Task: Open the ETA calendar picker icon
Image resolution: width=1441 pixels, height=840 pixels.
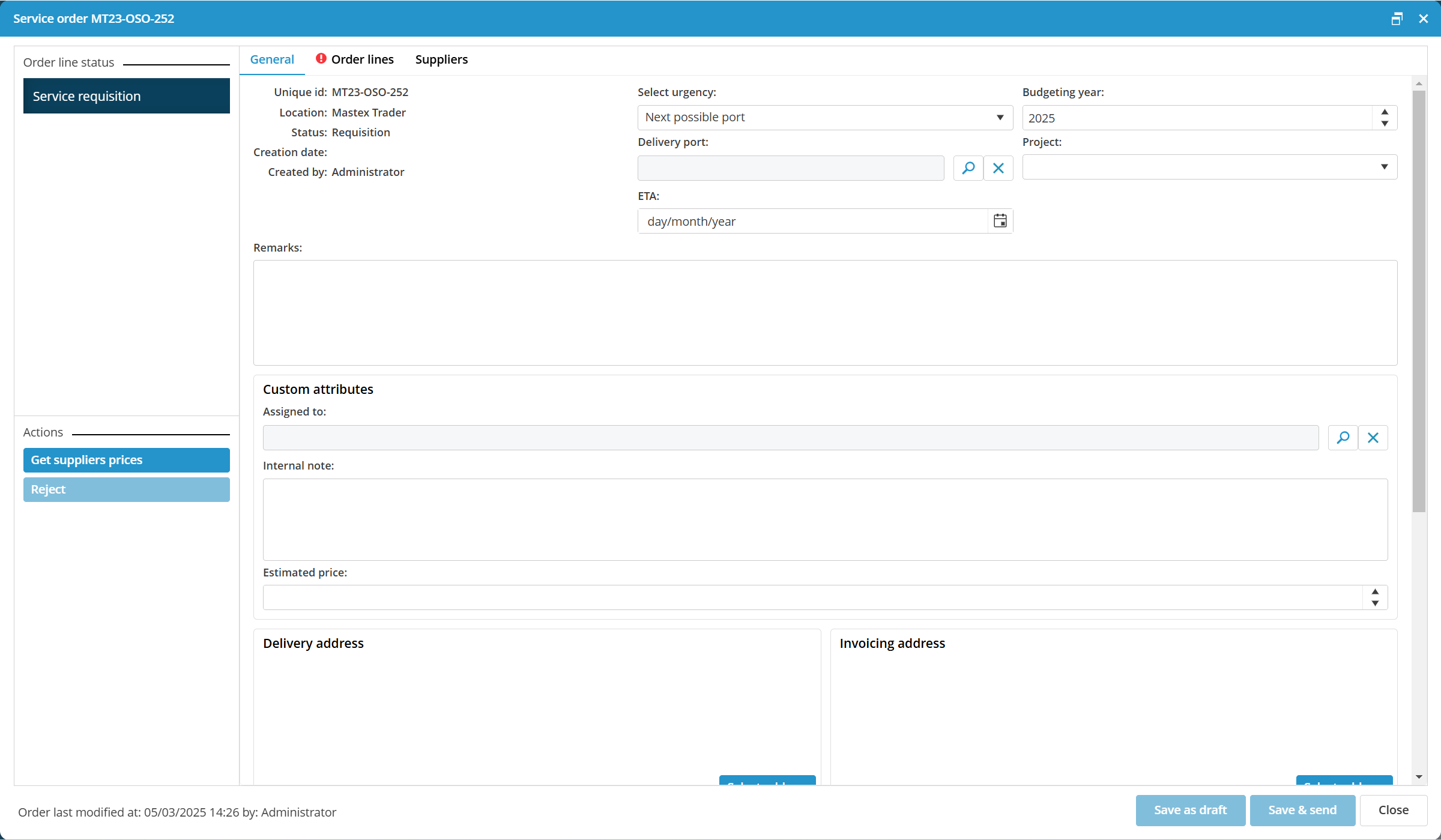Action: point(1000,221)
